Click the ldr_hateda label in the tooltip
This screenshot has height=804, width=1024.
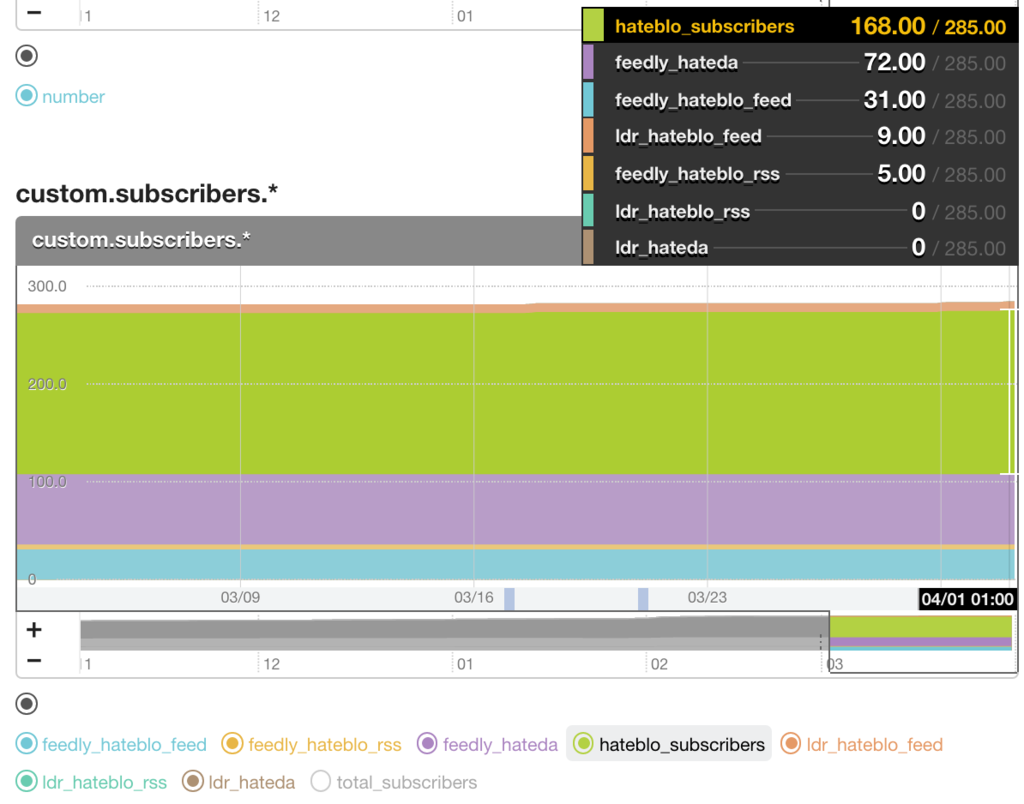pos(662,248)
